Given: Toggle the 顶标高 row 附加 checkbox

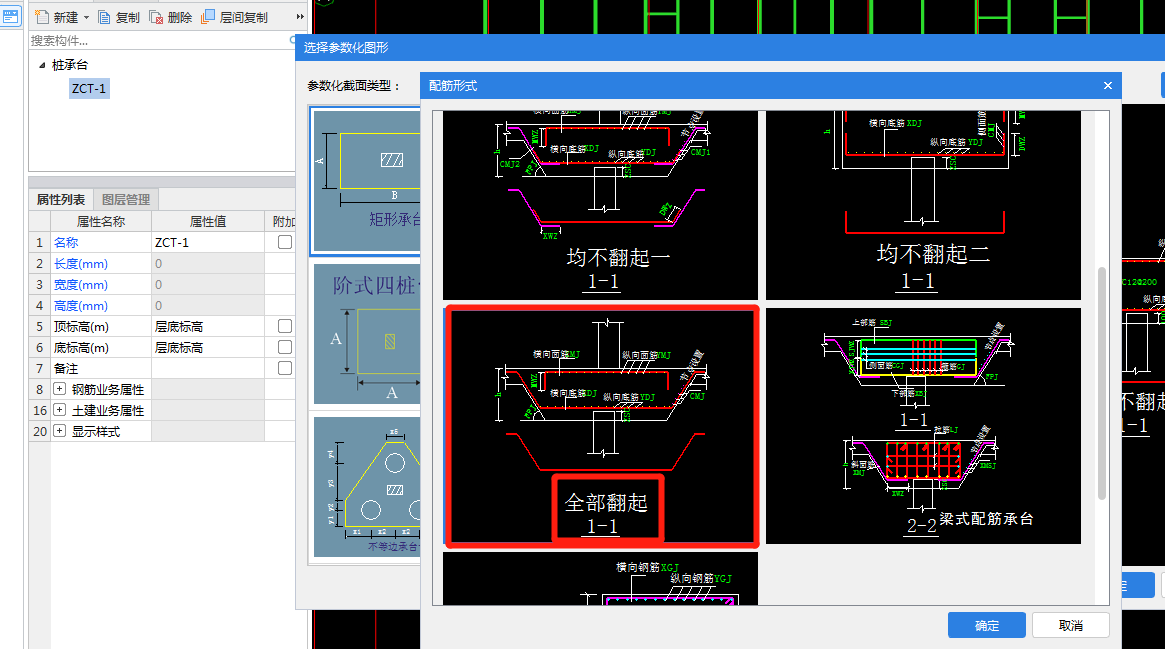Looking at the screenshot, I should tap(285, 326).
